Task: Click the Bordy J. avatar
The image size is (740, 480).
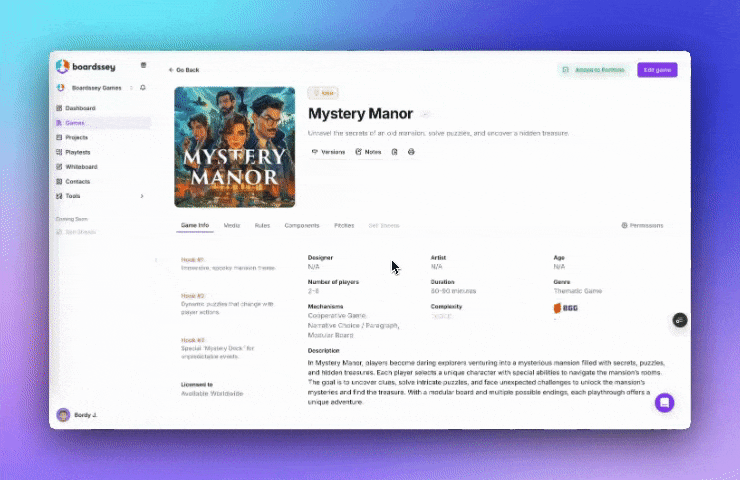Action: (63, 415)
